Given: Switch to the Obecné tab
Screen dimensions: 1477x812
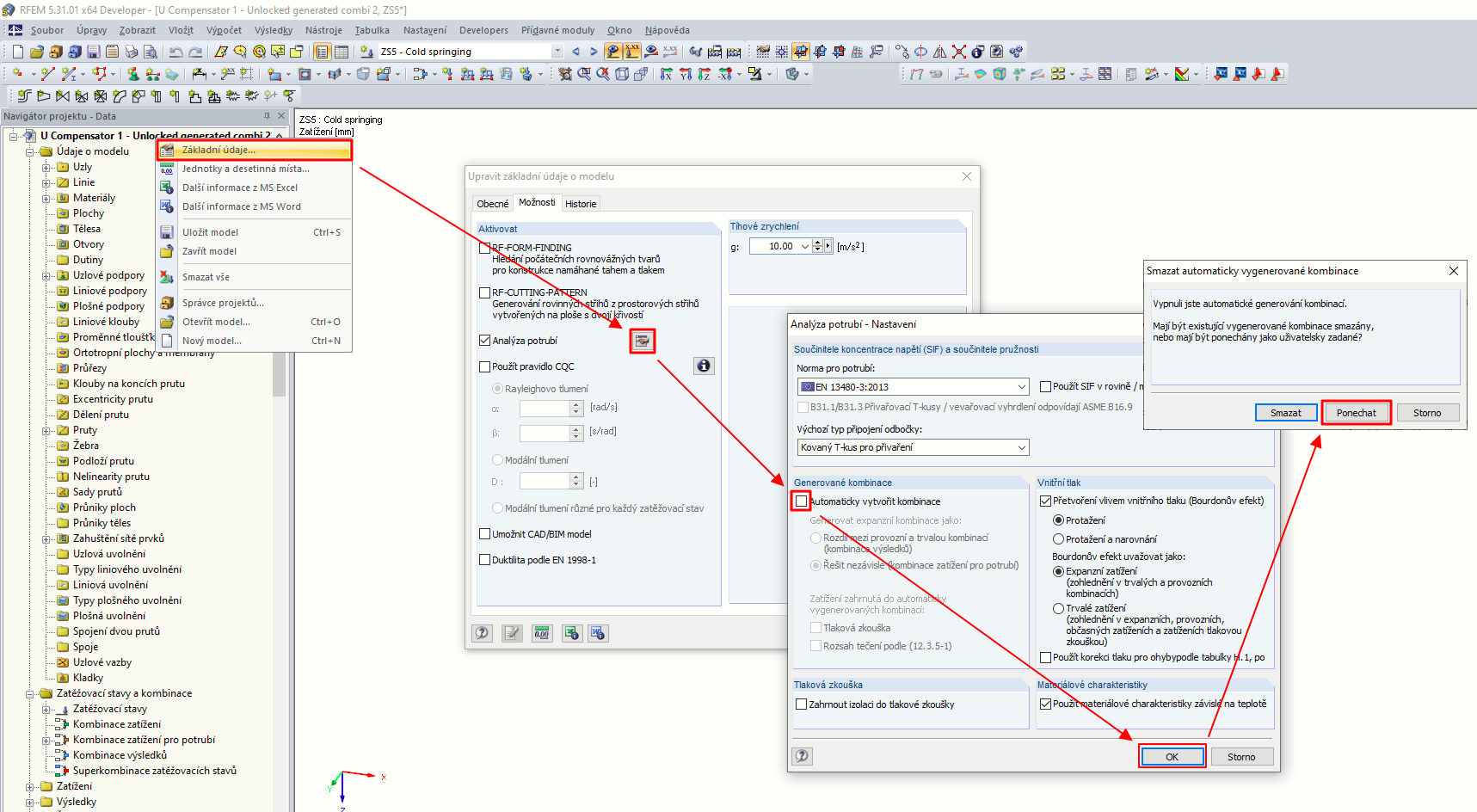Looking at the screenshot, I should [x=493, y=204].
